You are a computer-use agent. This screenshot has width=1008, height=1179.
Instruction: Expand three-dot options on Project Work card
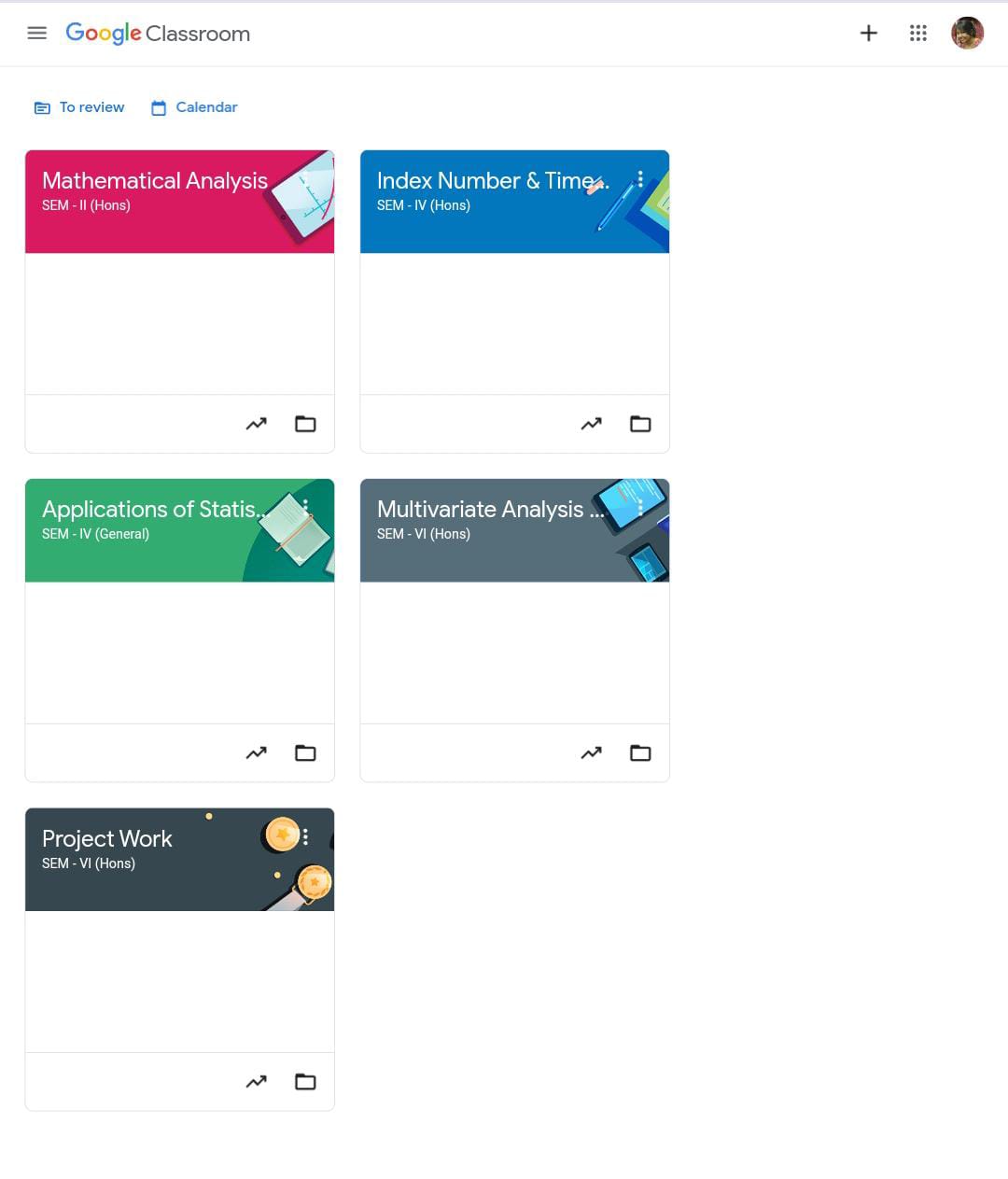[x=305, y=836]
